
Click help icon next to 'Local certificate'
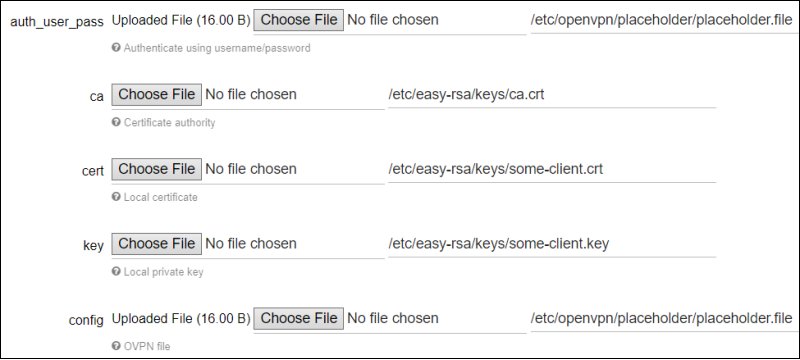(116, 197)
